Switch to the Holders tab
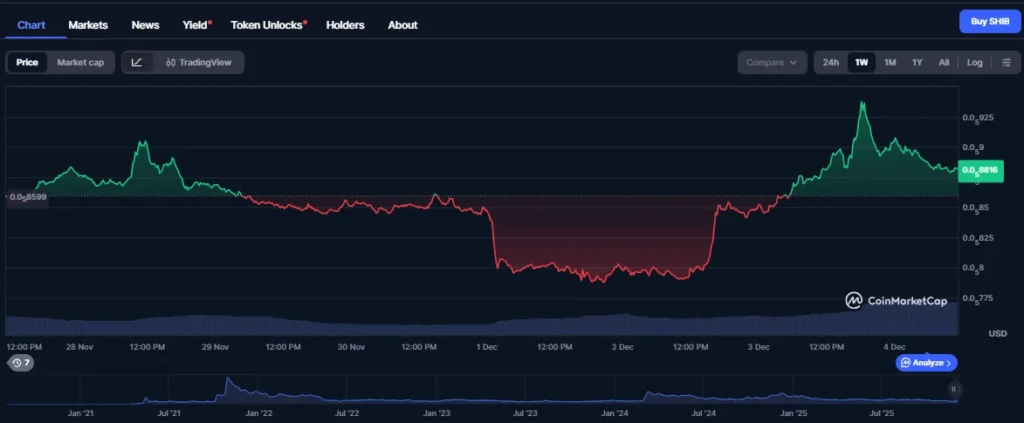The height and width of the screenshot is (423, 1024). point(345,25)
